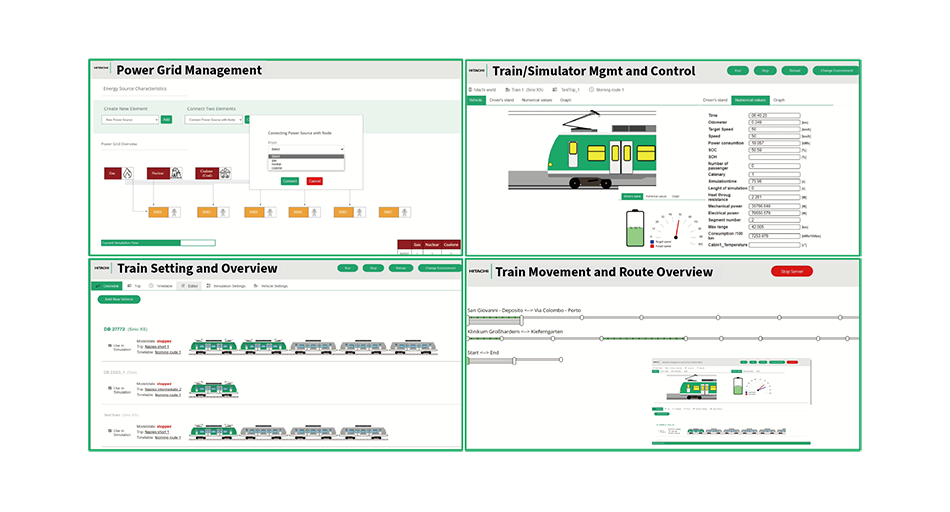Screen dimensions: 950x512
Task: Click the first green train car of DB 27772
Action: click(213, 347)
